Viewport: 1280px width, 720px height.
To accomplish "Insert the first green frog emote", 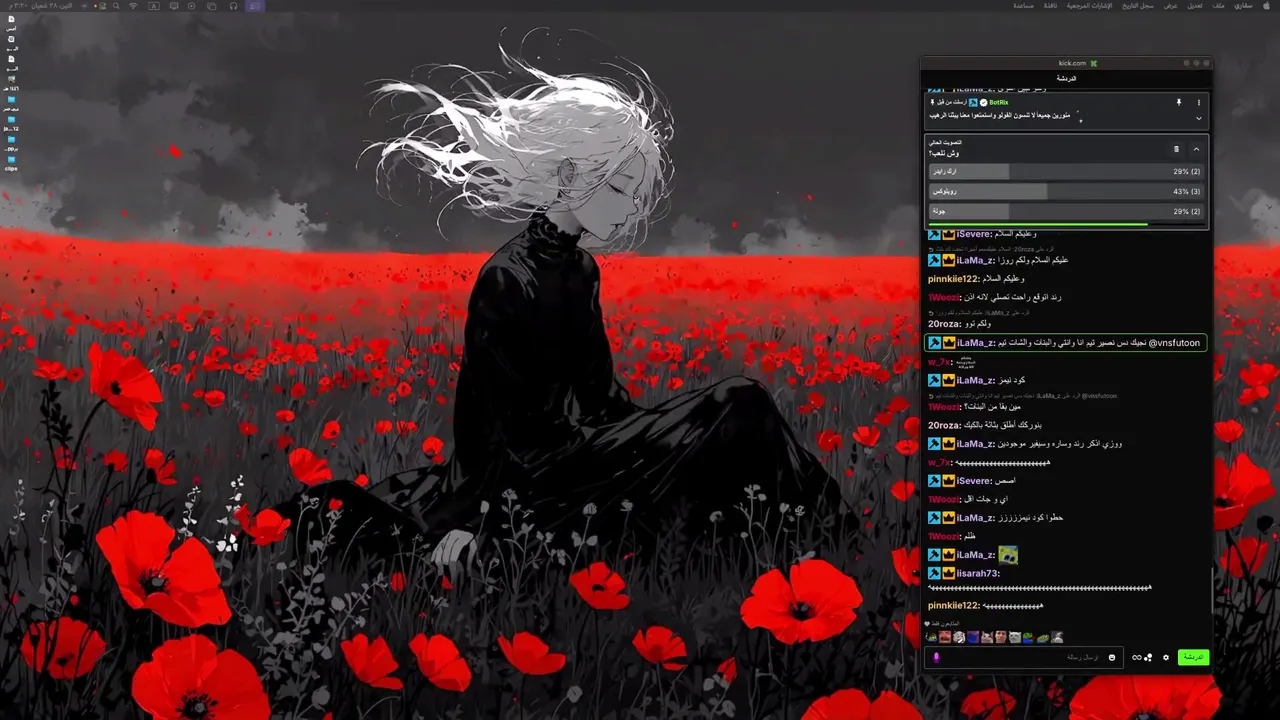I will [932, 637].
